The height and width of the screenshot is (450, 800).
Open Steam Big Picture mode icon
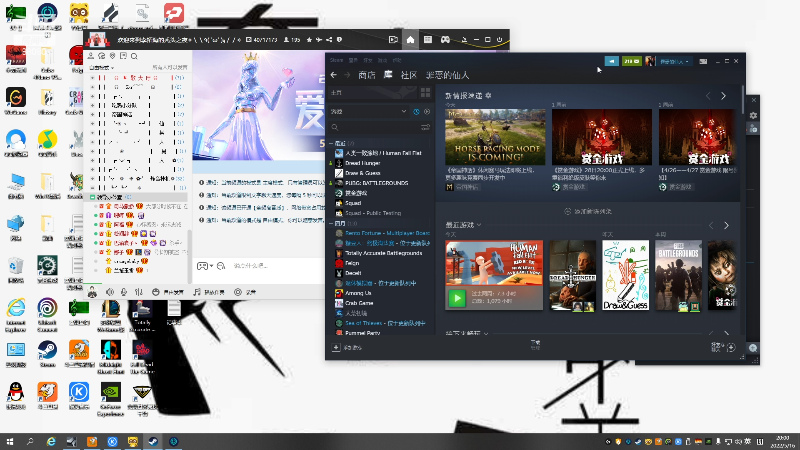(x=703, y=61)
